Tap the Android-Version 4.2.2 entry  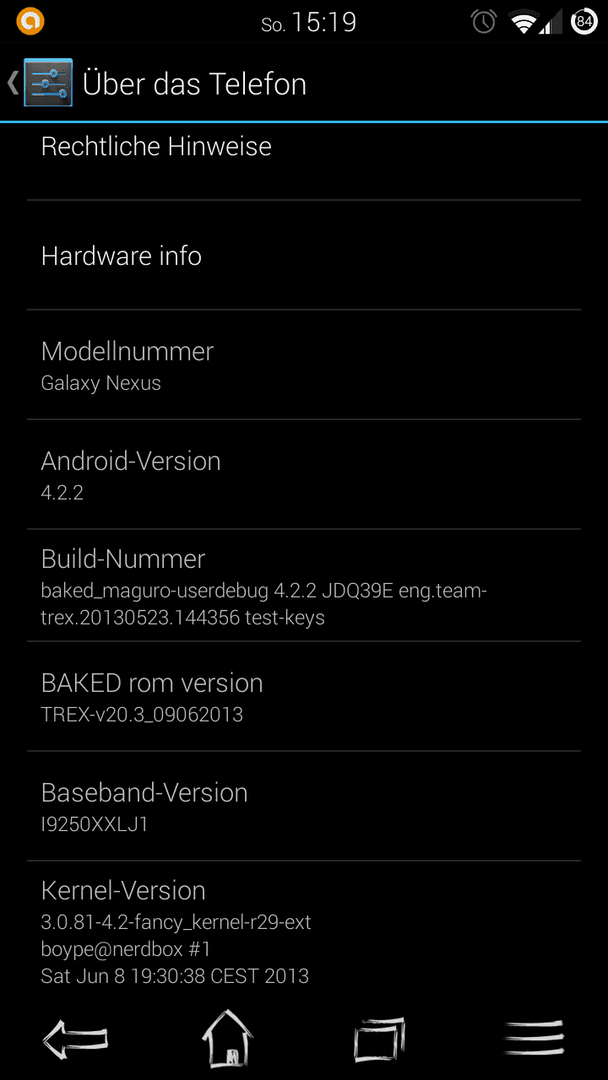[304, 475]
